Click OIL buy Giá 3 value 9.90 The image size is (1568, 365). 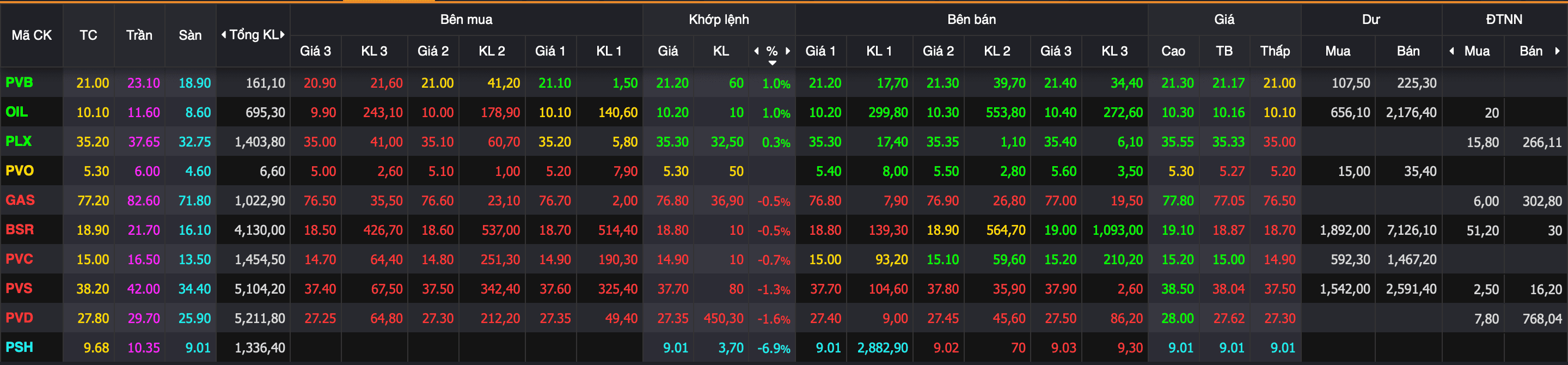click(x=323, y=113)
